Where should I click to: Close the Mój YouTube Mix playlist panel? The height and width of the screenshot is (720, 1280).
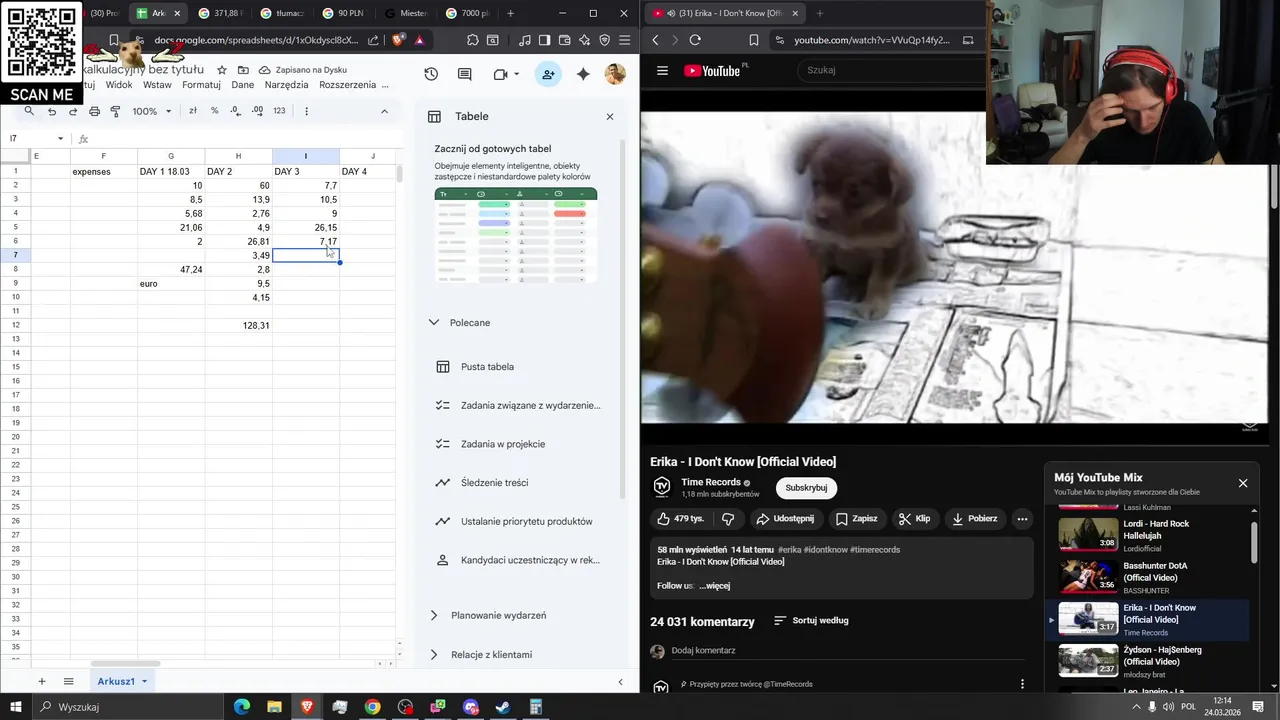click(x=1243, y=483)
